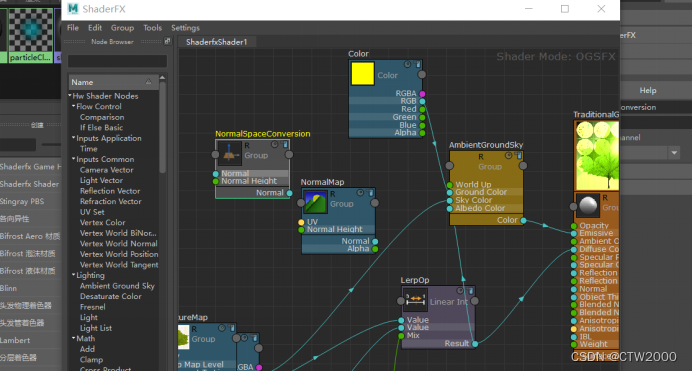Click the Node Browser search field
This screenshot has width=693, height=372.
(x=117, y=61)
